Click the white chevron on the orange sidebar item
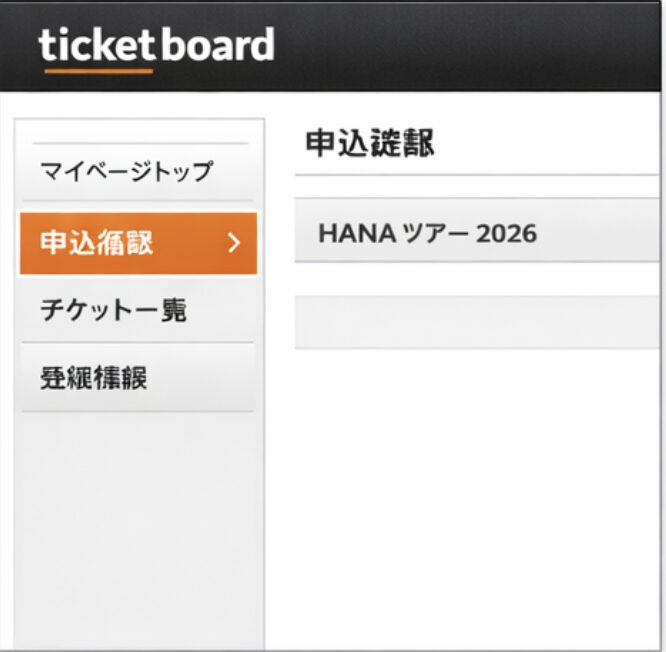 click(235, 243)
